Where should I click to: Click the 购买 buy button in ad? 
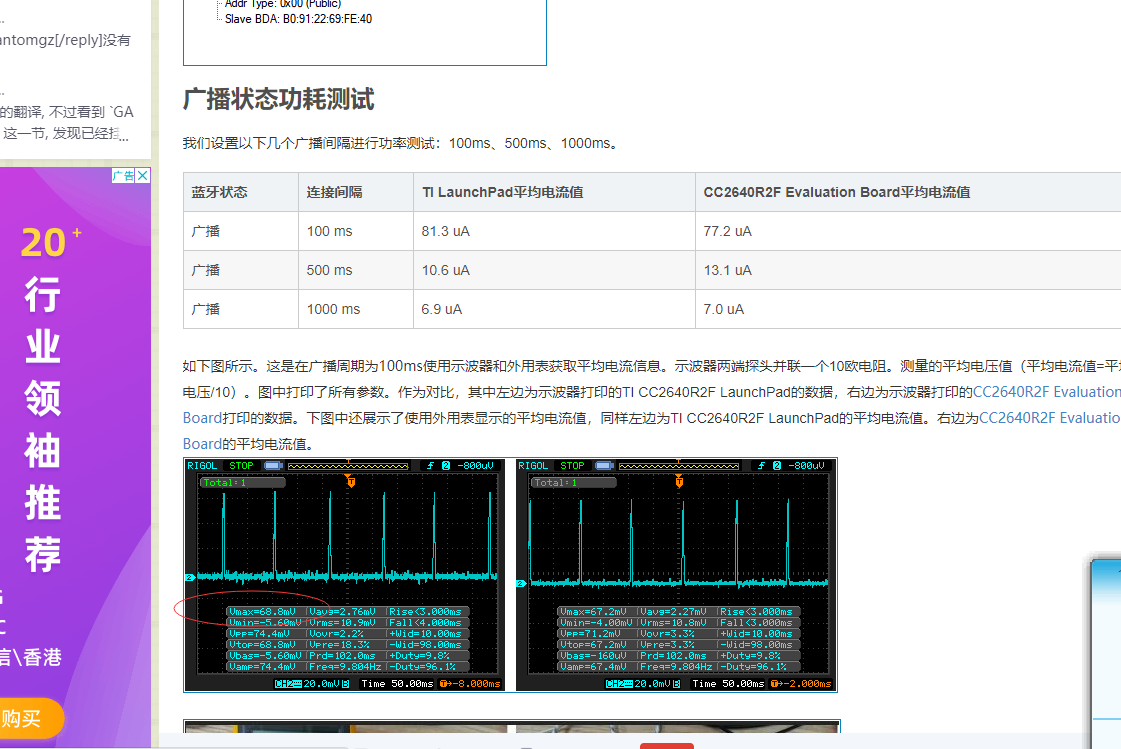[x=31, y=718]
